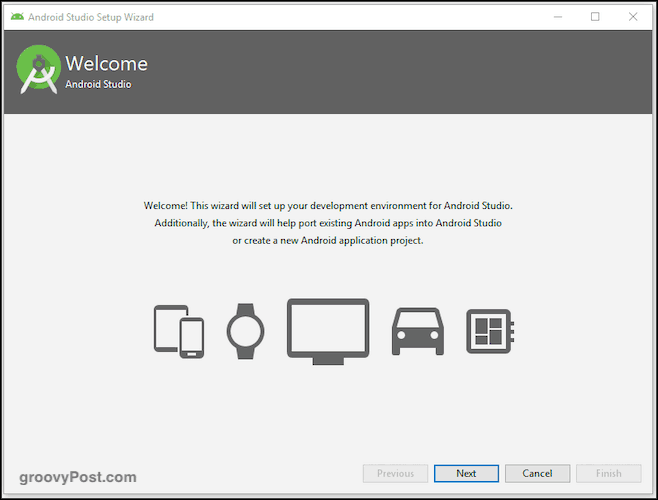Viewport: 658px width, 500px height.
Task: Click the line starting 'Welcome! This wizard will set up'
Action: [x=328, y=206]
